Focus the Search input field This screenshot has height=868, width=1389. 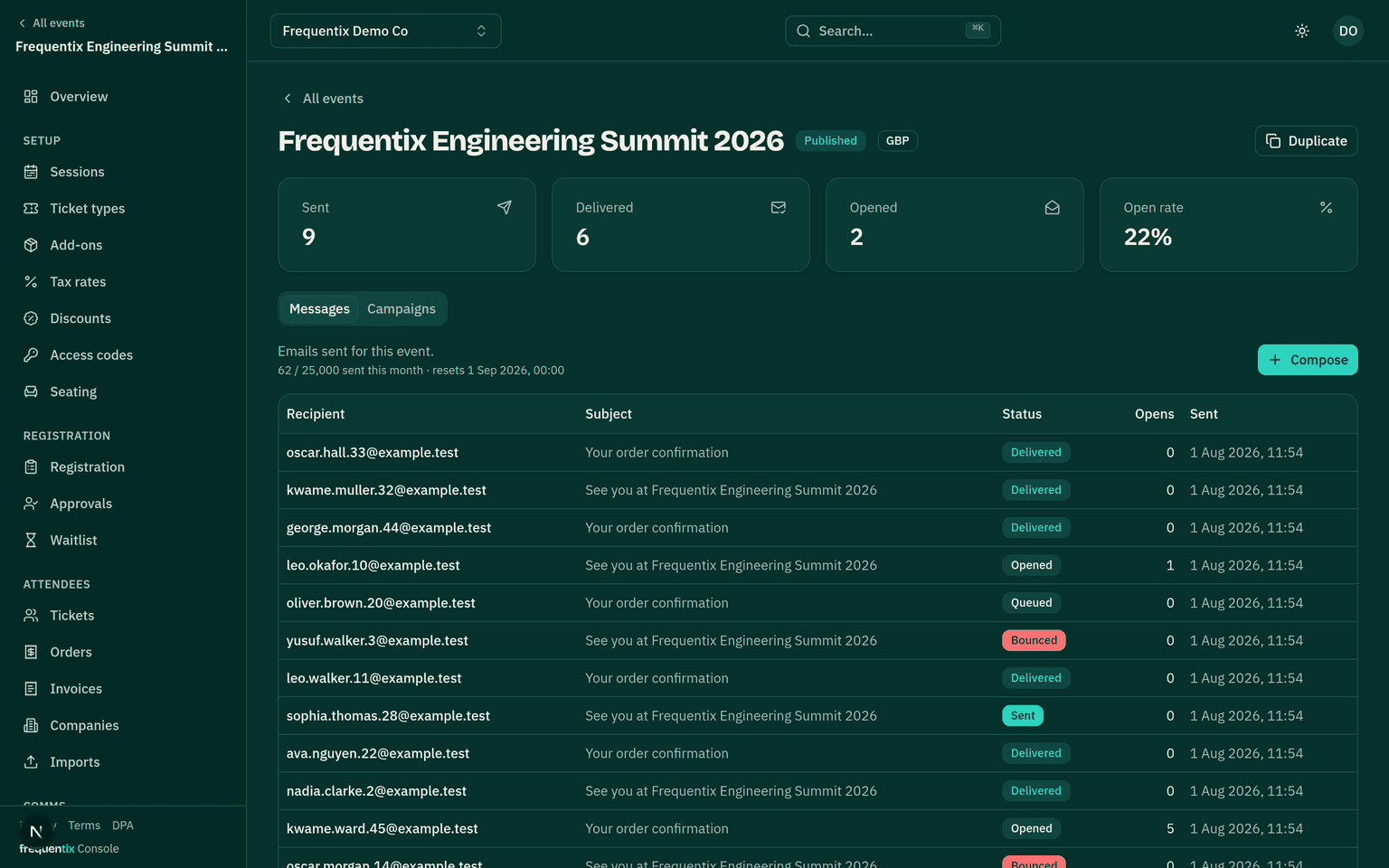point(893,31)
